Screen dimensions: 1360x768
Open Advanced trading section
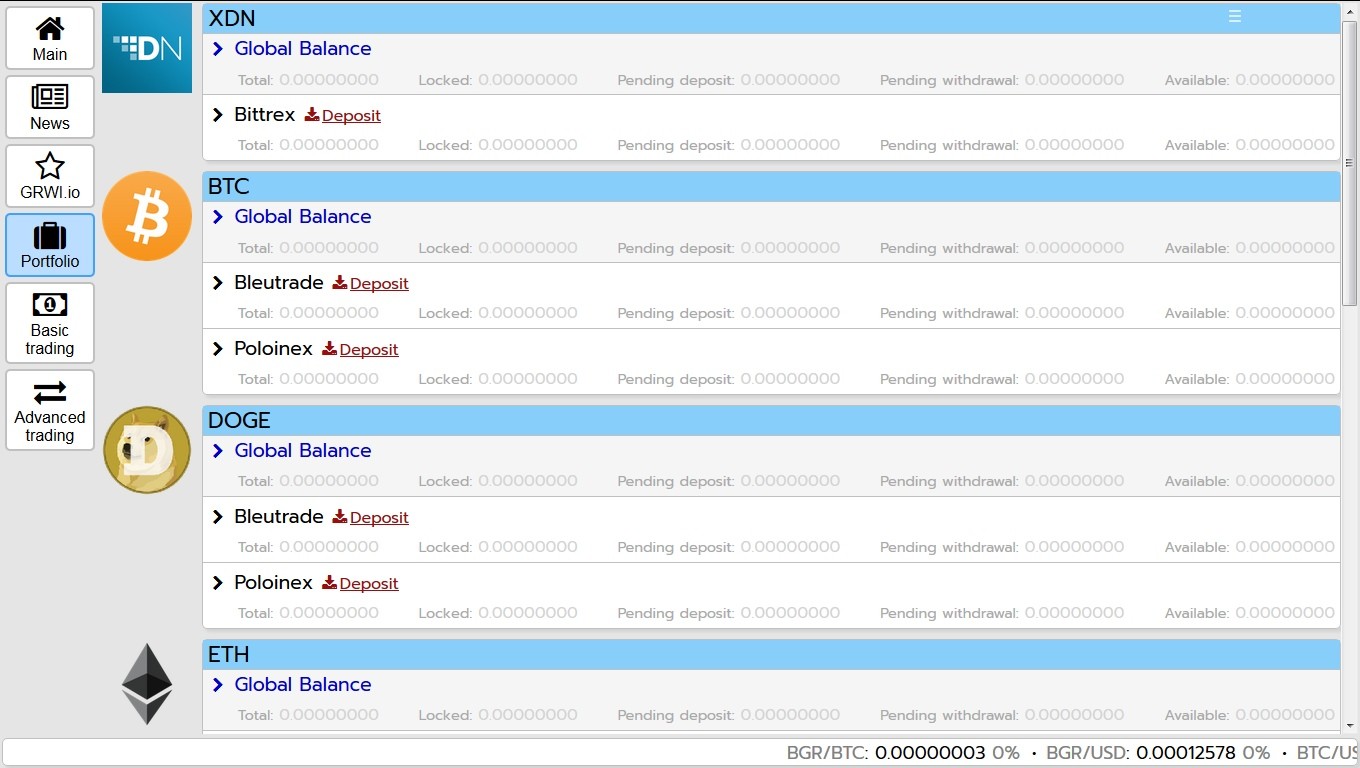50,410
